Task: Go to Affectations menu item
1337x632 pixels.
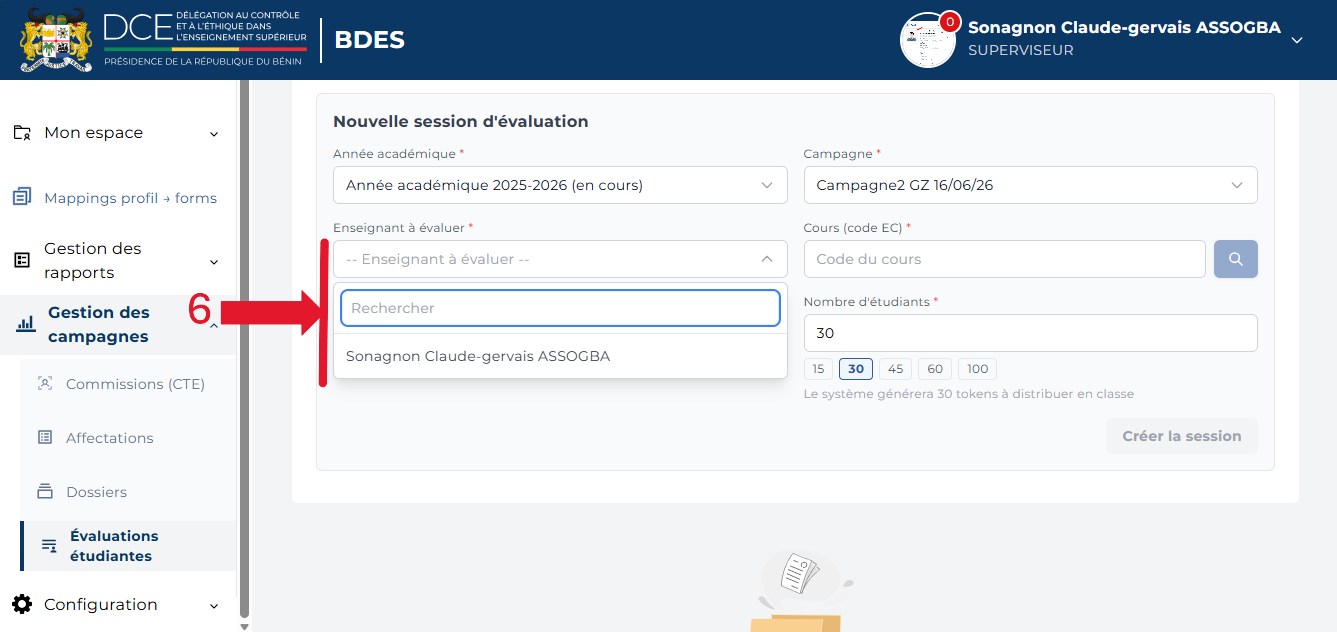Action: pos(110,438)
